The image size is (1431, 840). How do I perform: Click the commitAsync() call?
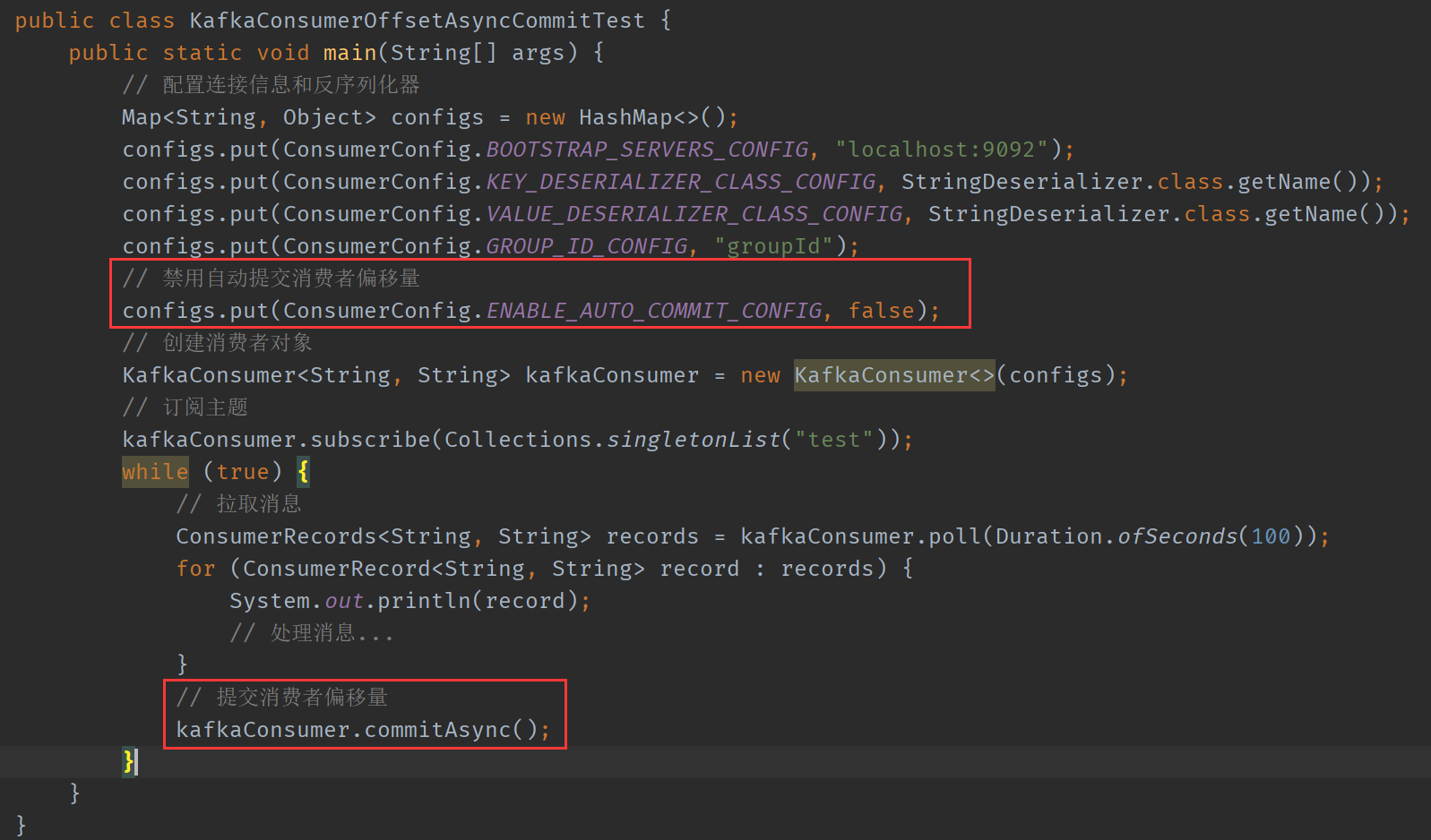pos(450,730)
